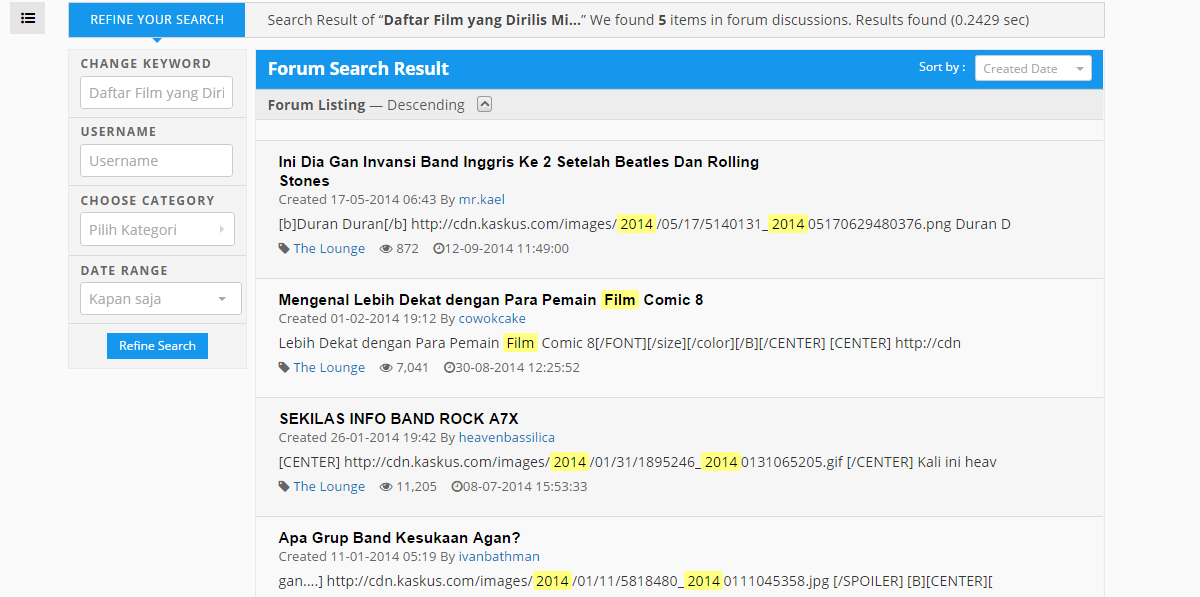
Task: Visit the profile of user heavenbassilica
Action: [507, 437]
